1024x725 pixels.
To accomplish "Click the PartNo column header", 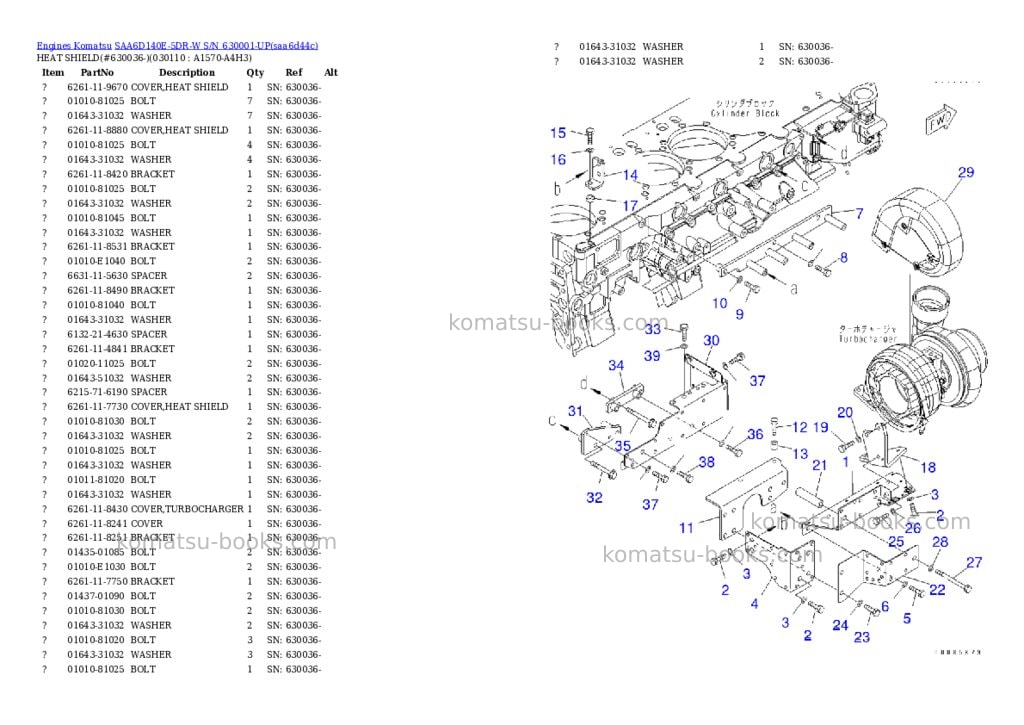I will (97, 72).
